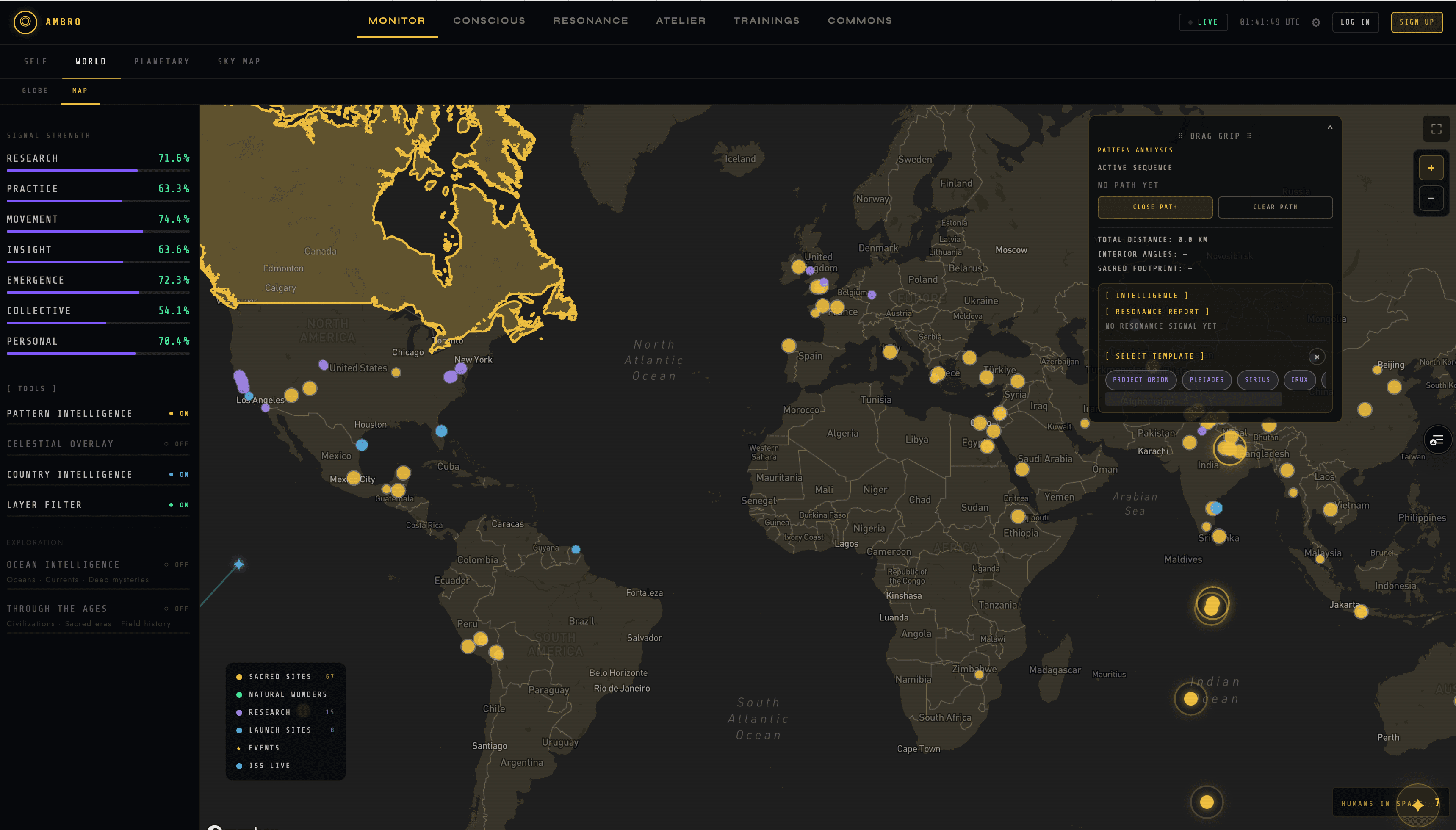1456x830 pixels.
Task: Open the Resonance navigation tab
Action: click(x=590, y=20)
